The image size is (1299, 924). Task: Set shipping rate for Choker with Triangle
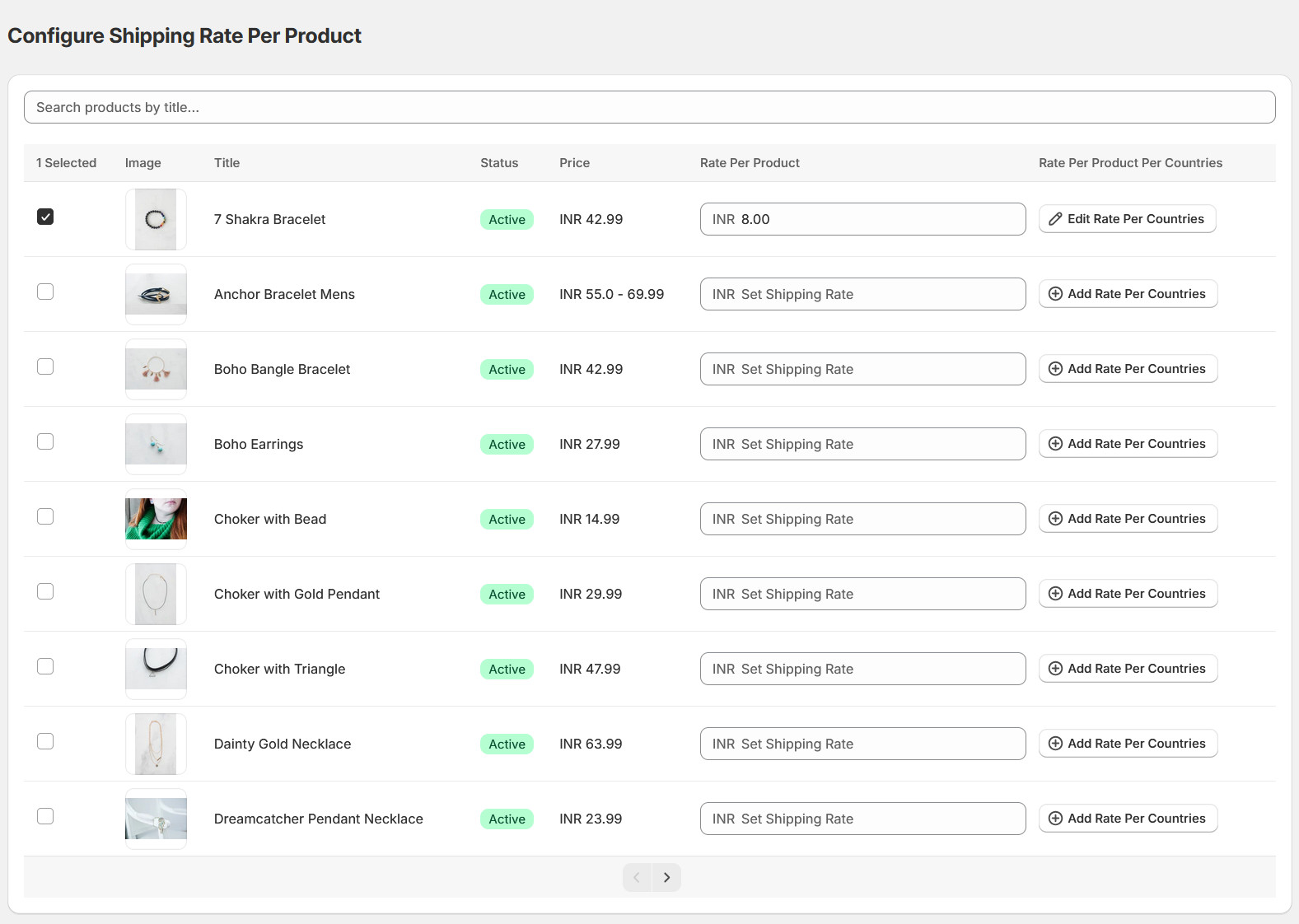pos(862,669)
